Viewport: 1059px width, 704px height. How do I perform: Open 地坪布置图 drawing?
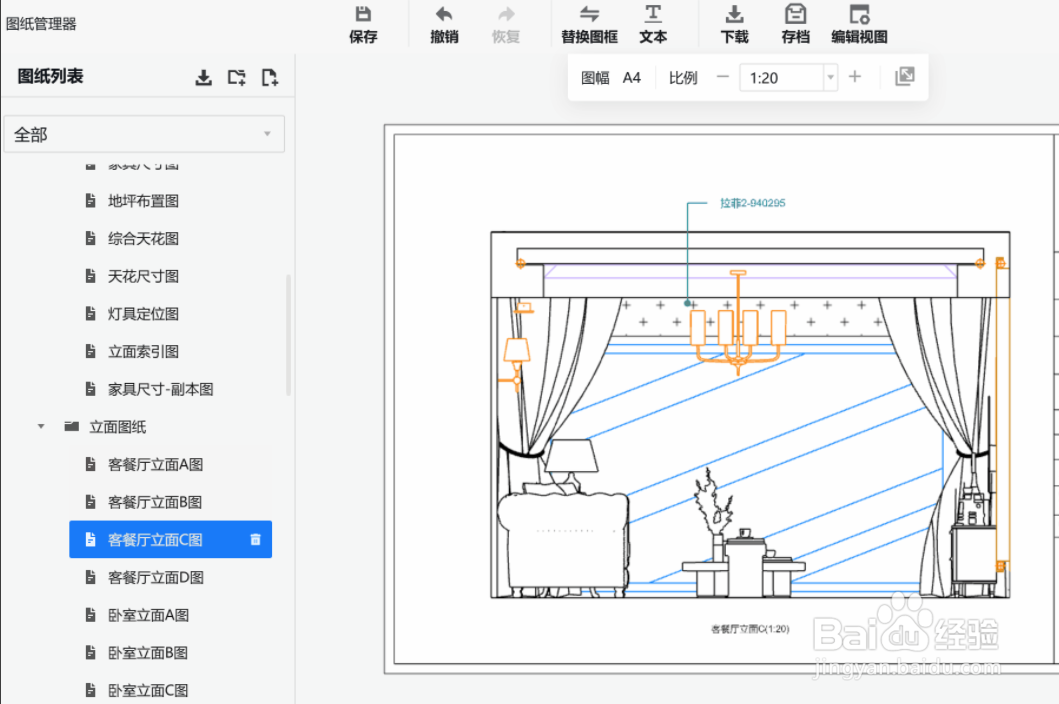tap(143, 201)
